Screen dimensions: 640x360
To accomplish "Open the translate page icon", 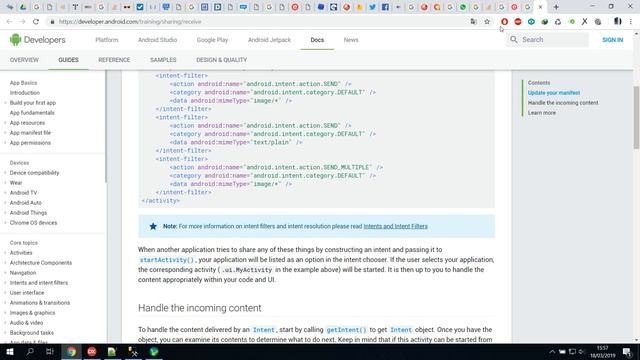I will tap(473, 22).
